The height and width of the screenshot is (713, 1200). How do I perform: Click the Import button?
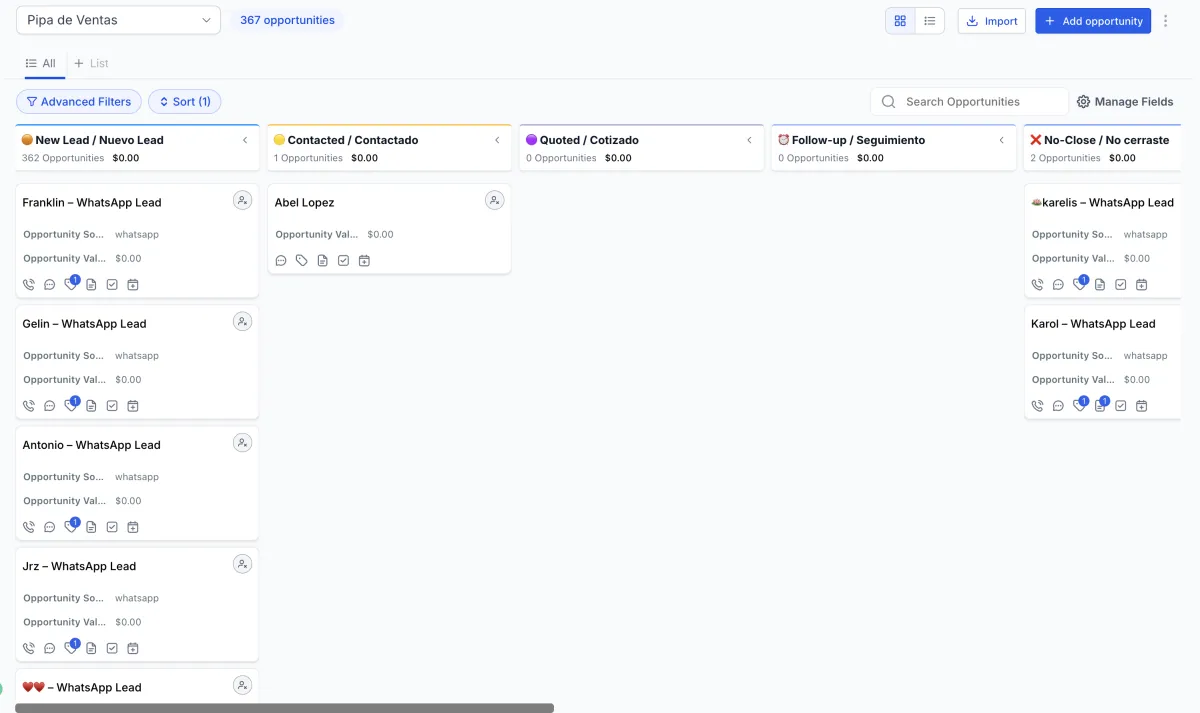pos(991,21)
